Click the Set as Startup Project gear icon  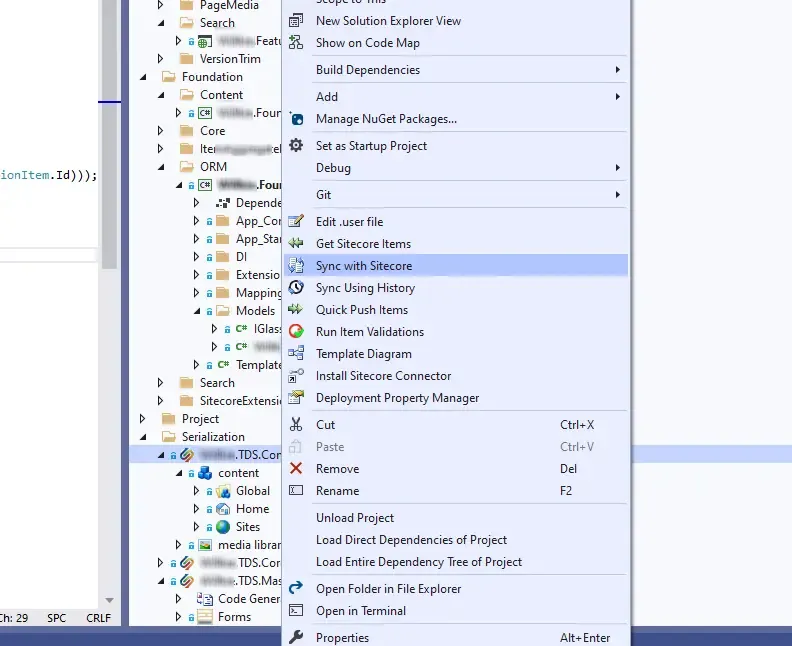(296, 145)
